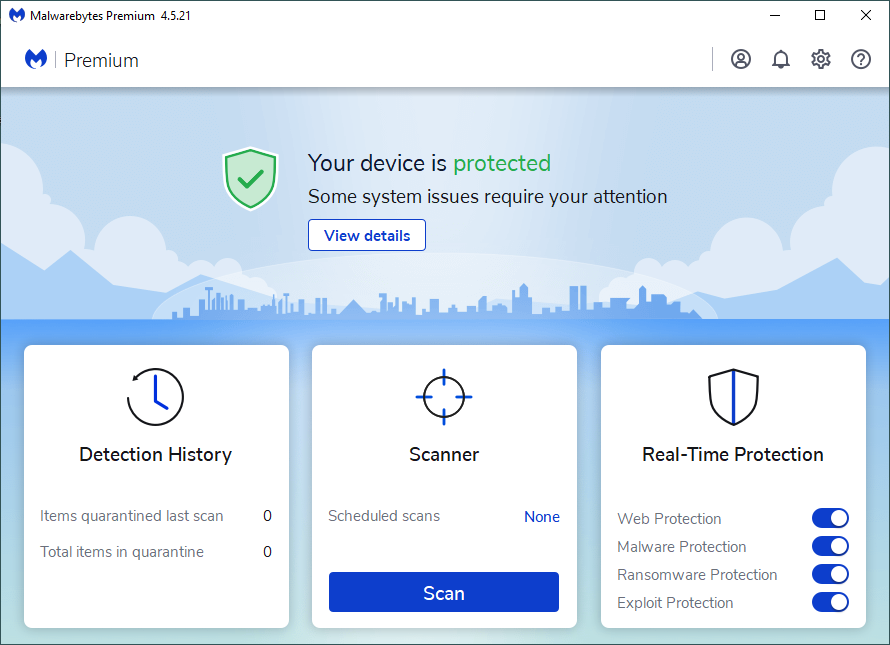This screenshot has height=645, width=890.
Task: Open View details for system issues
Action: tap(366, 235)
